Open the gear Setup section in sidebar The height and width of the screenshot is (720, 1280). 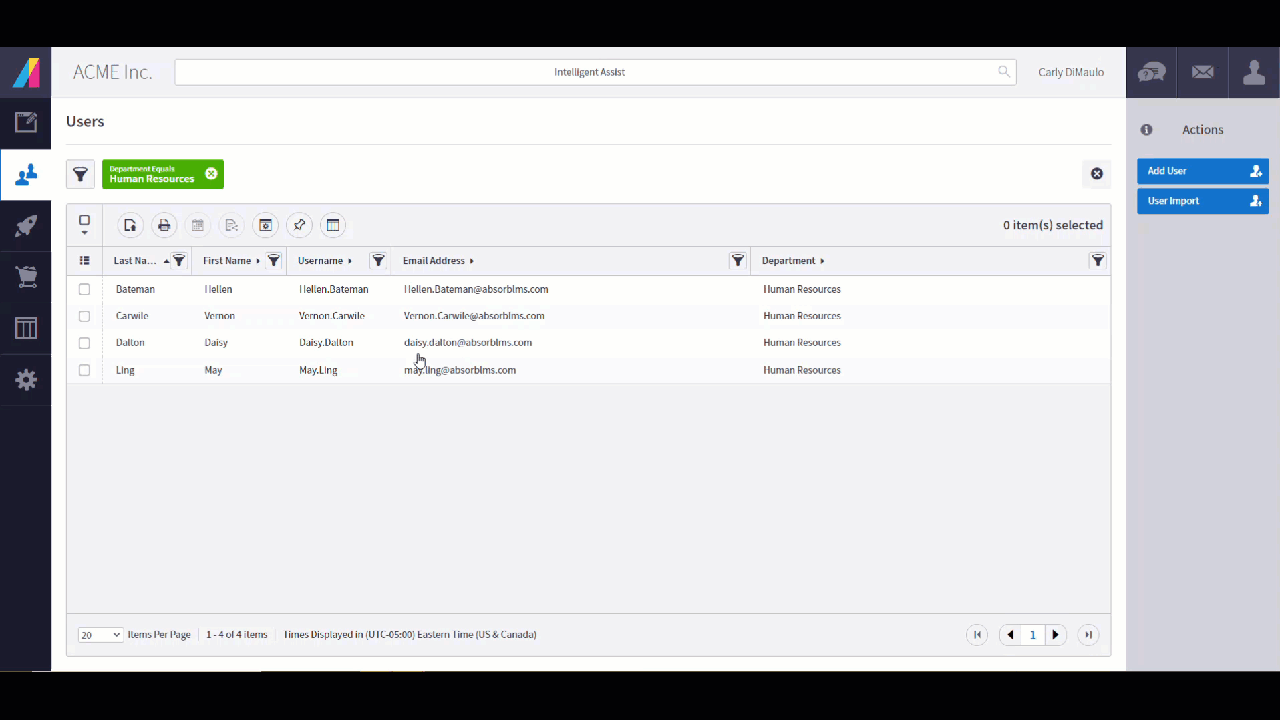click(26, 380)
